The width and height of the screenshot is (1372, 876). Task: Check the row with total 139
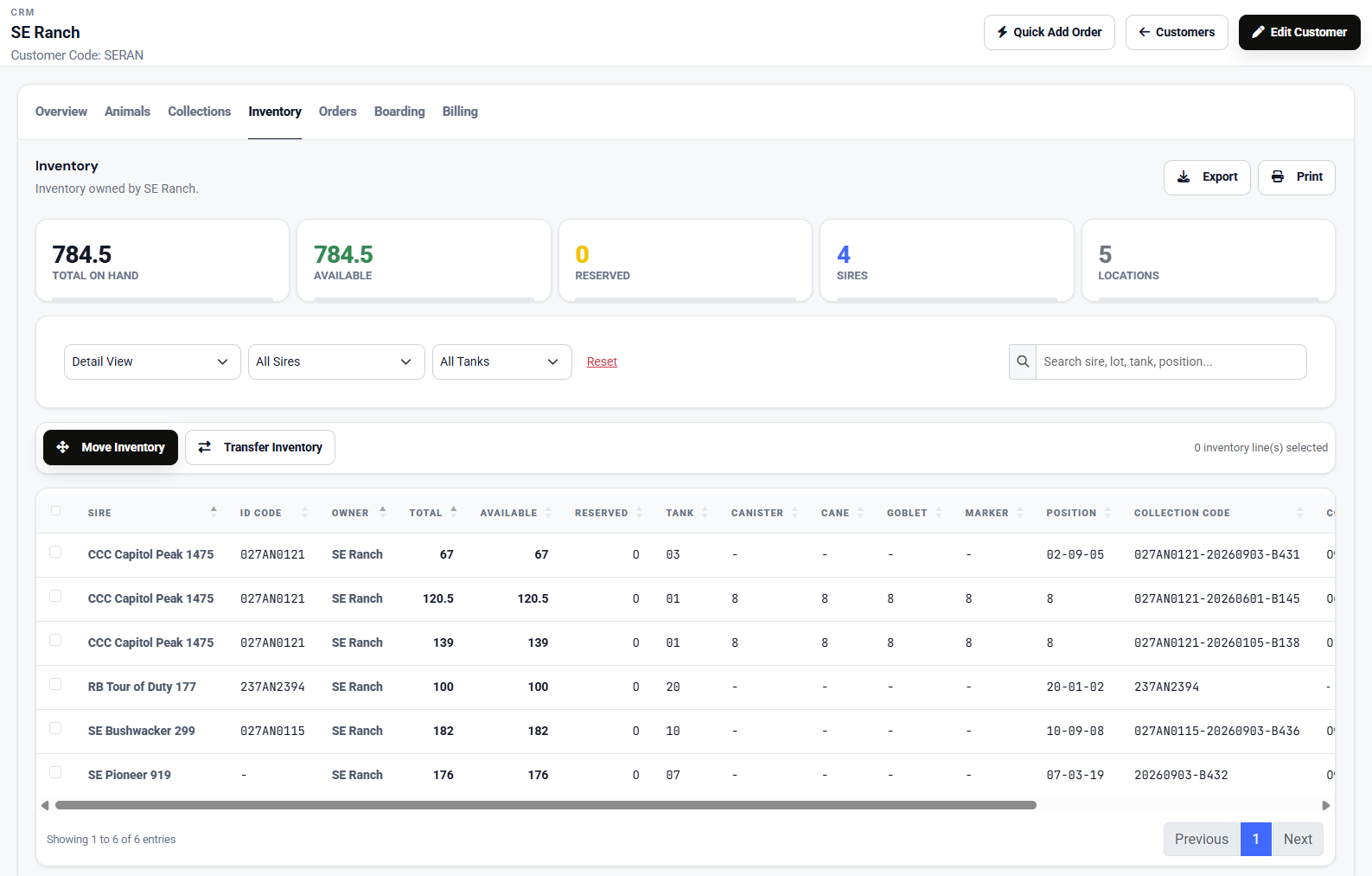[56, 640]
